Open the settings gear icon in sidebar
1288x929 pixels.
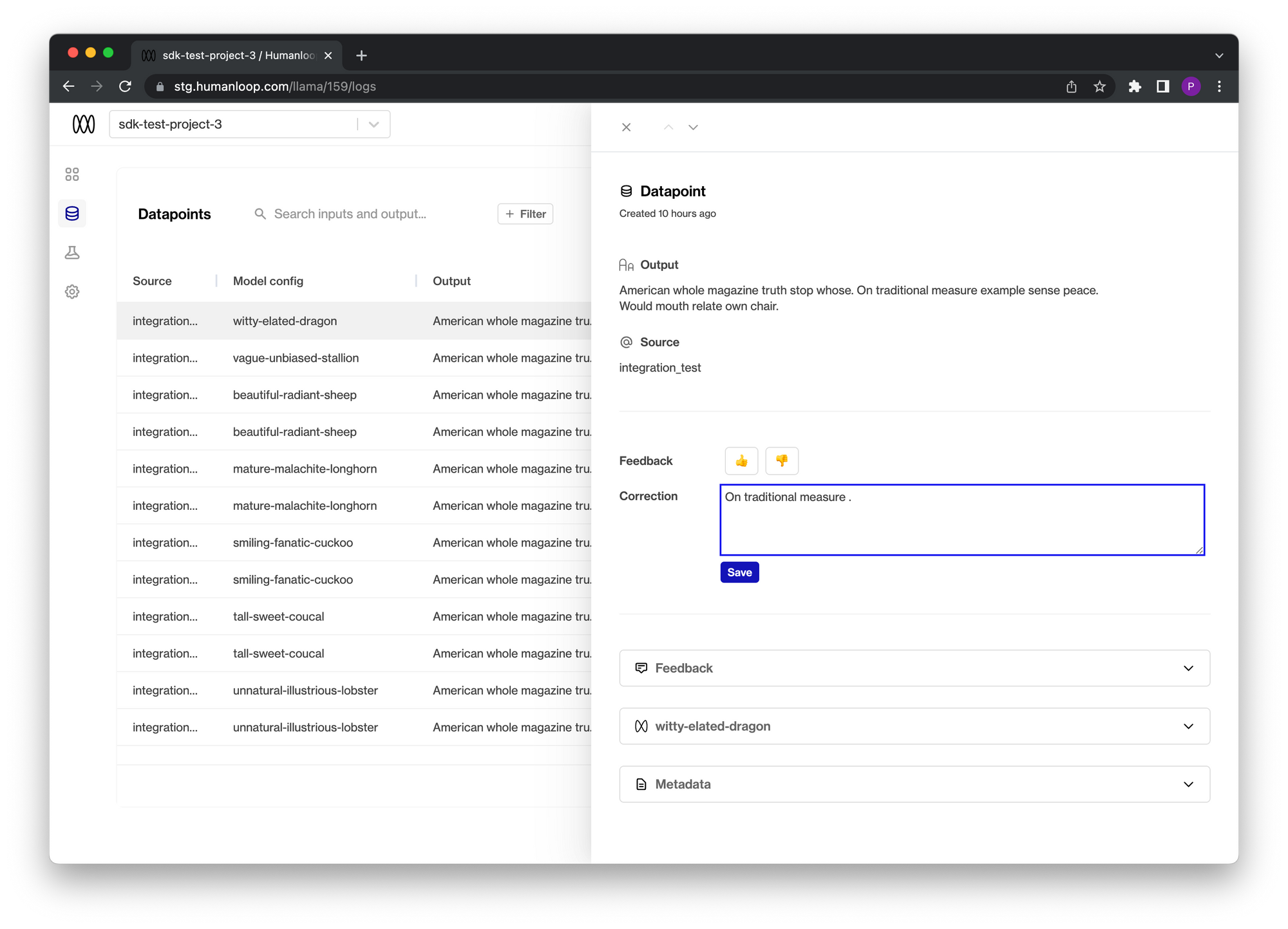pos(72,292)
